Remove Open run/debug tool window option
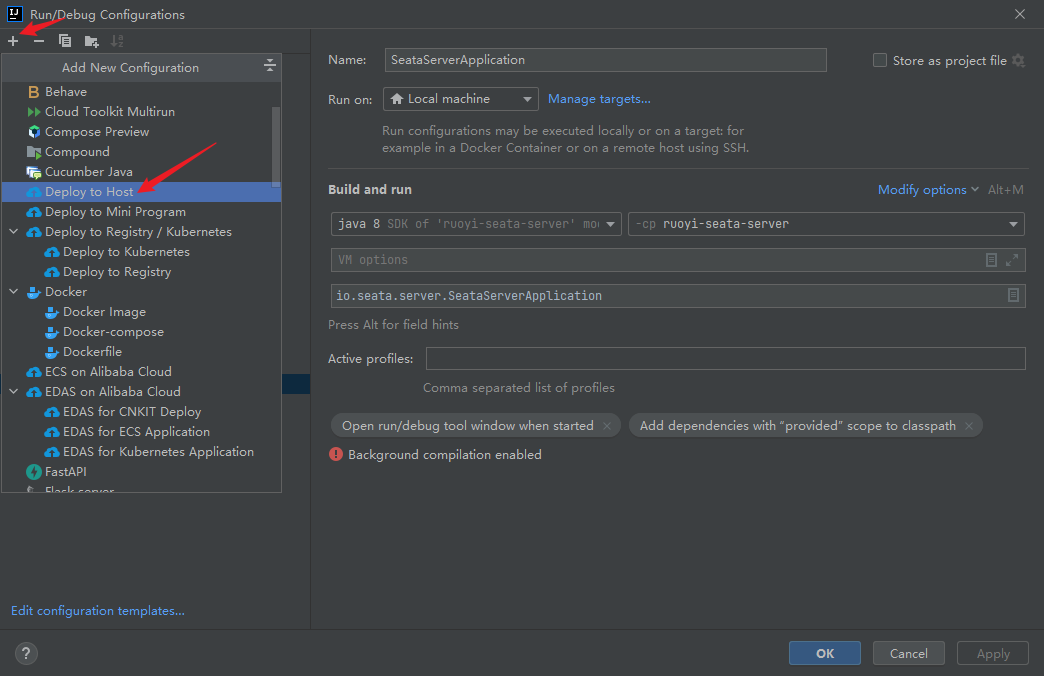The image size is (1044, 676). (607, 426)
